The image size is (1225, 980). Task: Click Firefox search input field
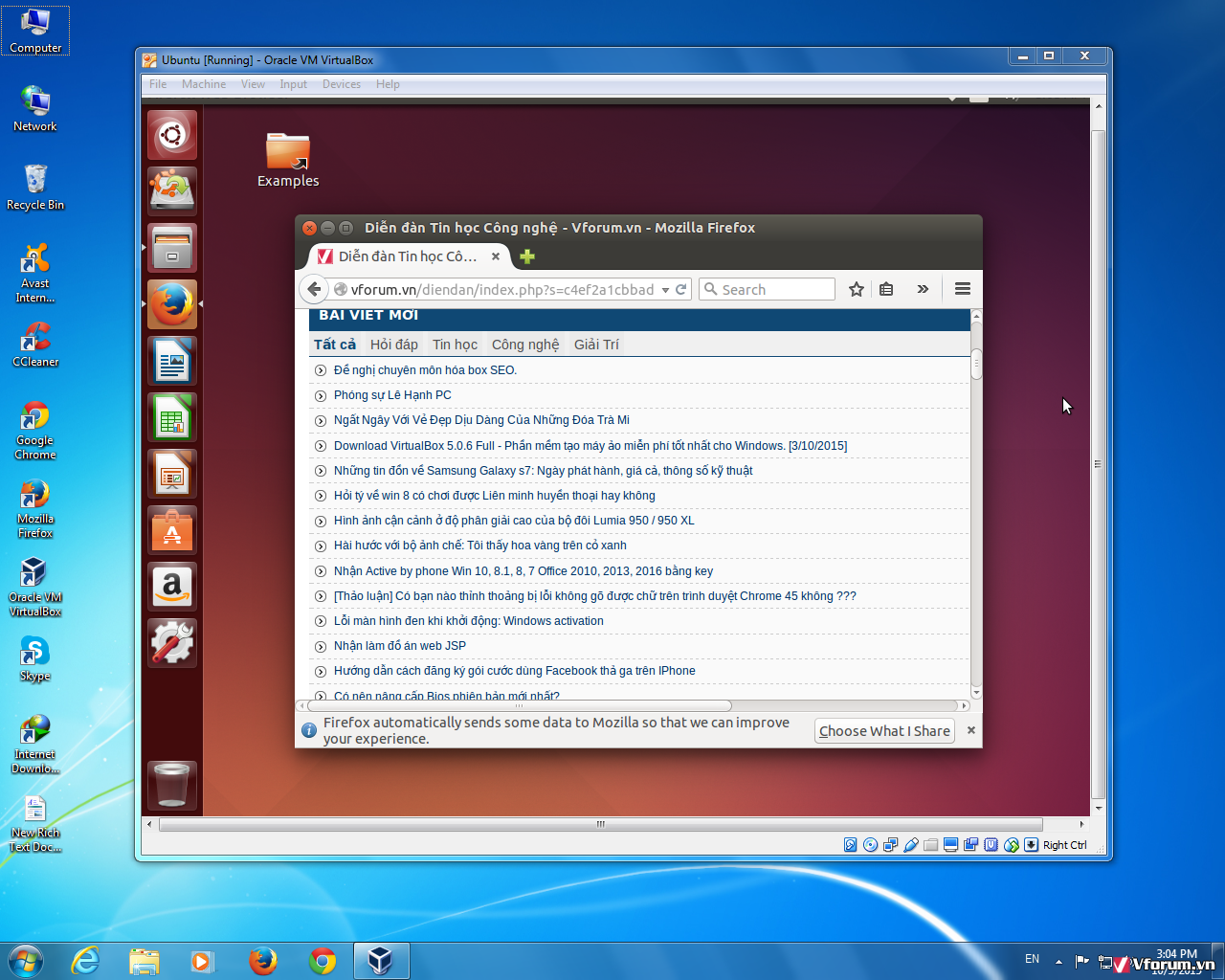tap(767, 289)
